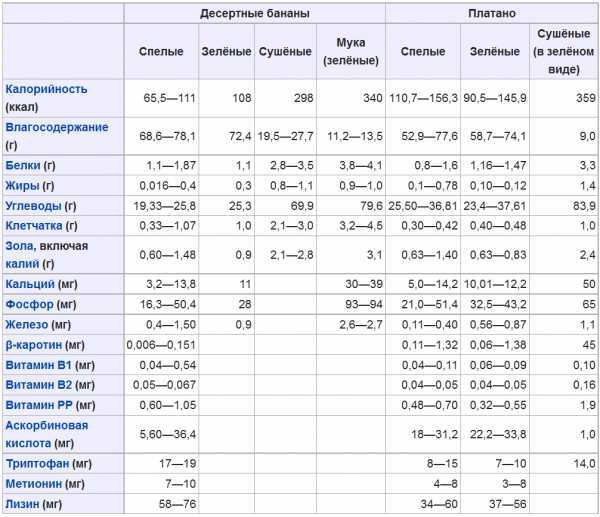The height and width of the screenshot is (517, 600).
Task: Select the value 65,5—111
Action: 169,98
